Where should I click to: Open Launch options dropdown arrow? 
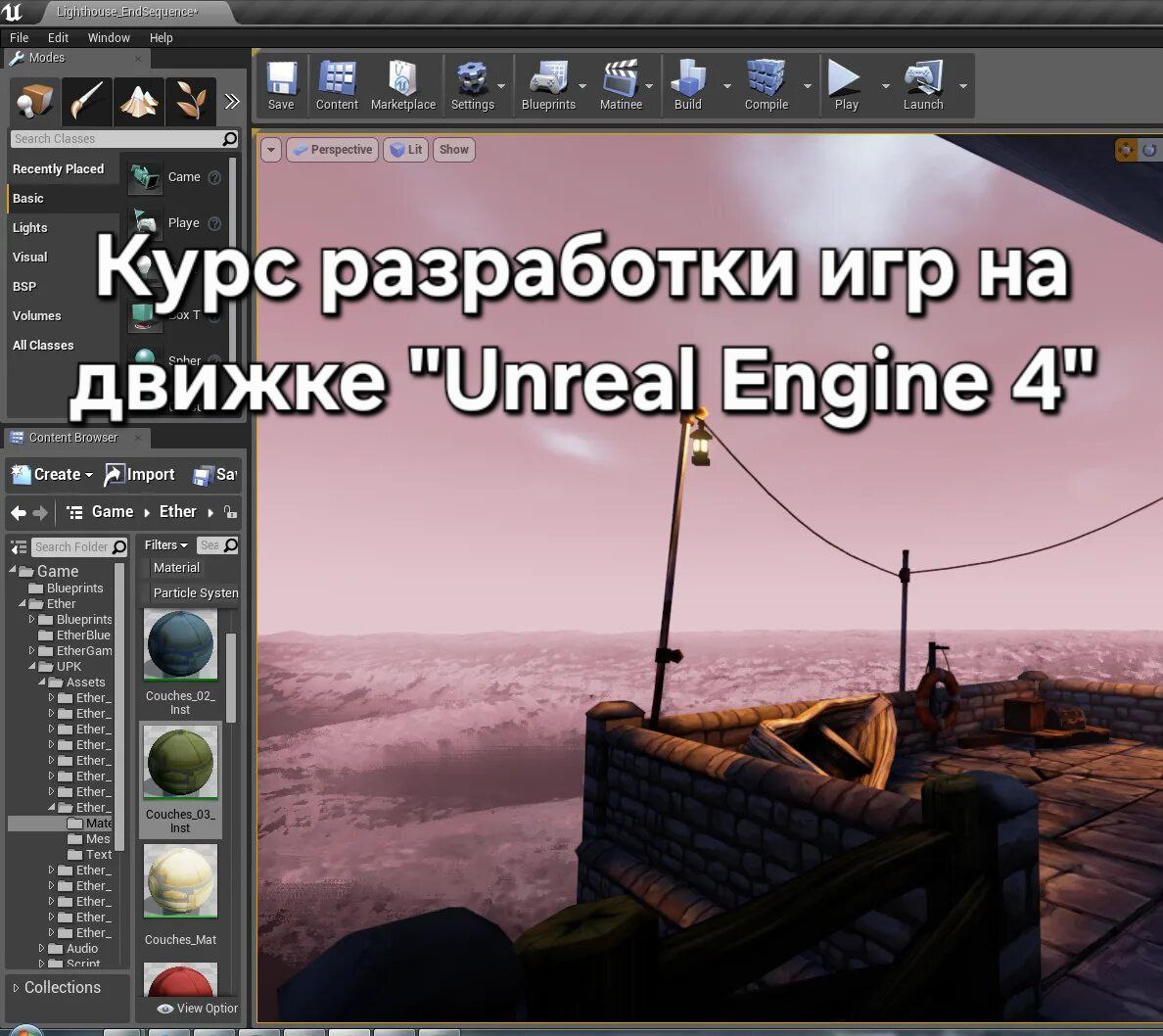coord(963,86)
